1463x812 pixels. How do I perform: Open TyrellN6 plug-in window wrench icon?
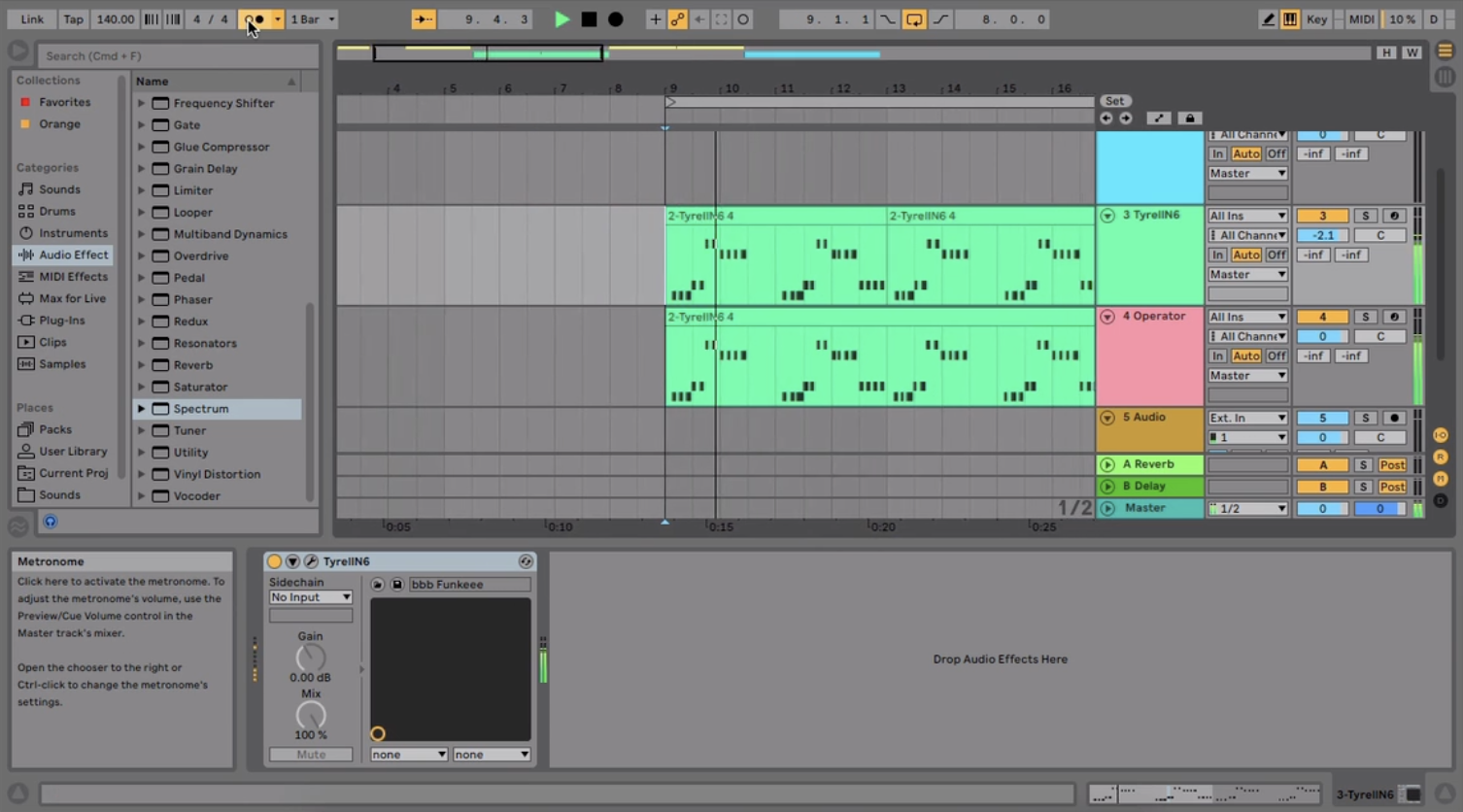[311, 561]
